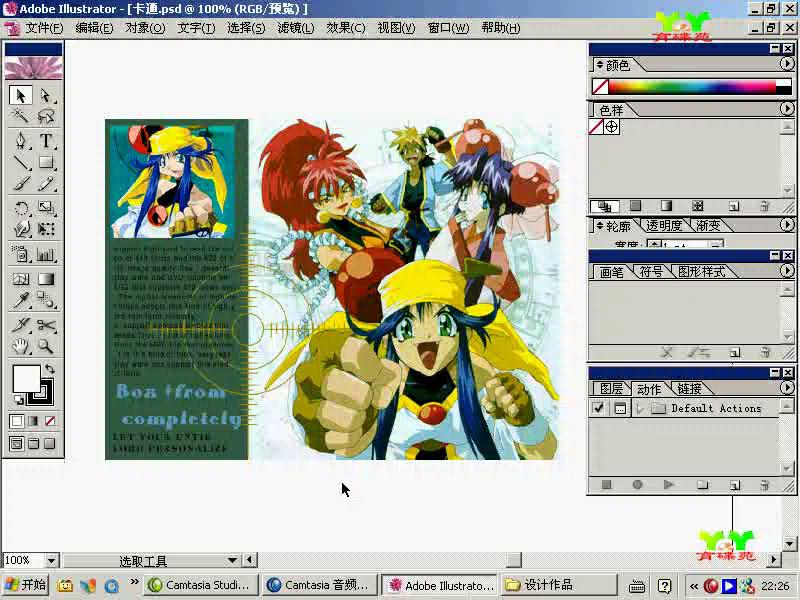Open the 颜色 panel options menu
Viewport: 800px width, 600px height.
(787, 64)
